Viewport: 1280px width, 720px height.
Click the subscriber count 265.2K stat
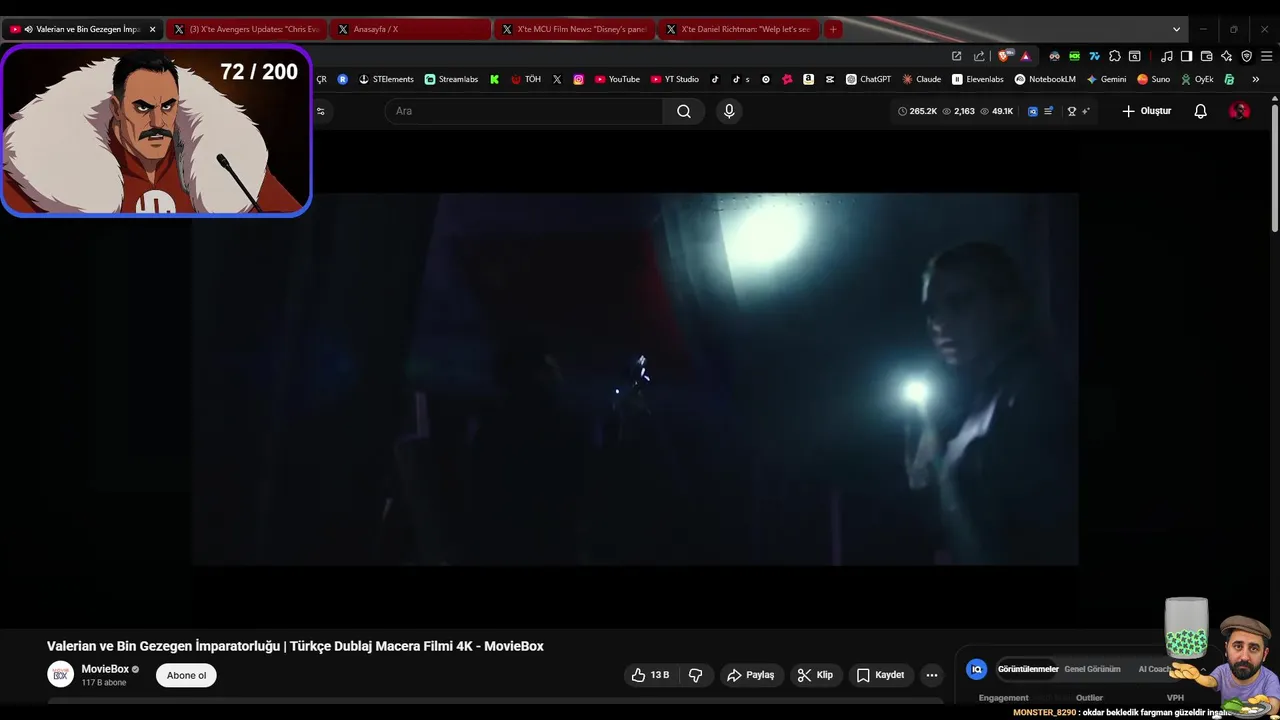918,111
